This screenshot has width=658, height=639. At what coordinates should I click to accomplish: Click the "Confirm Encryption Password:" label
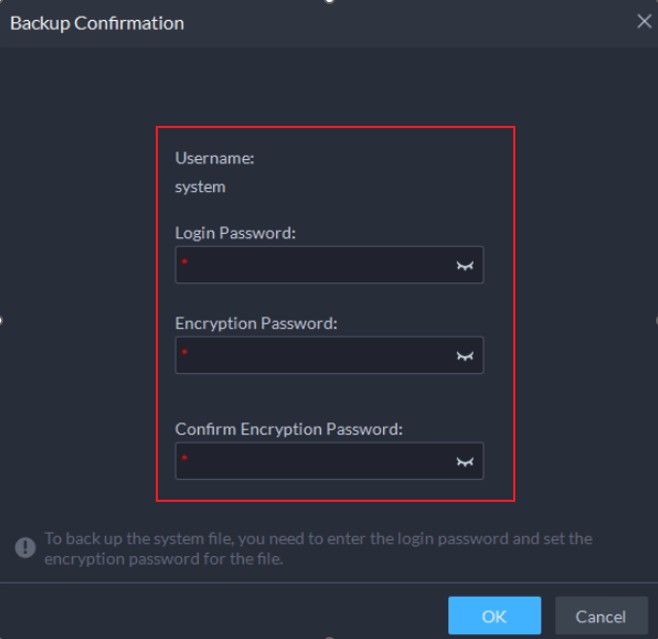coord(288,429)
